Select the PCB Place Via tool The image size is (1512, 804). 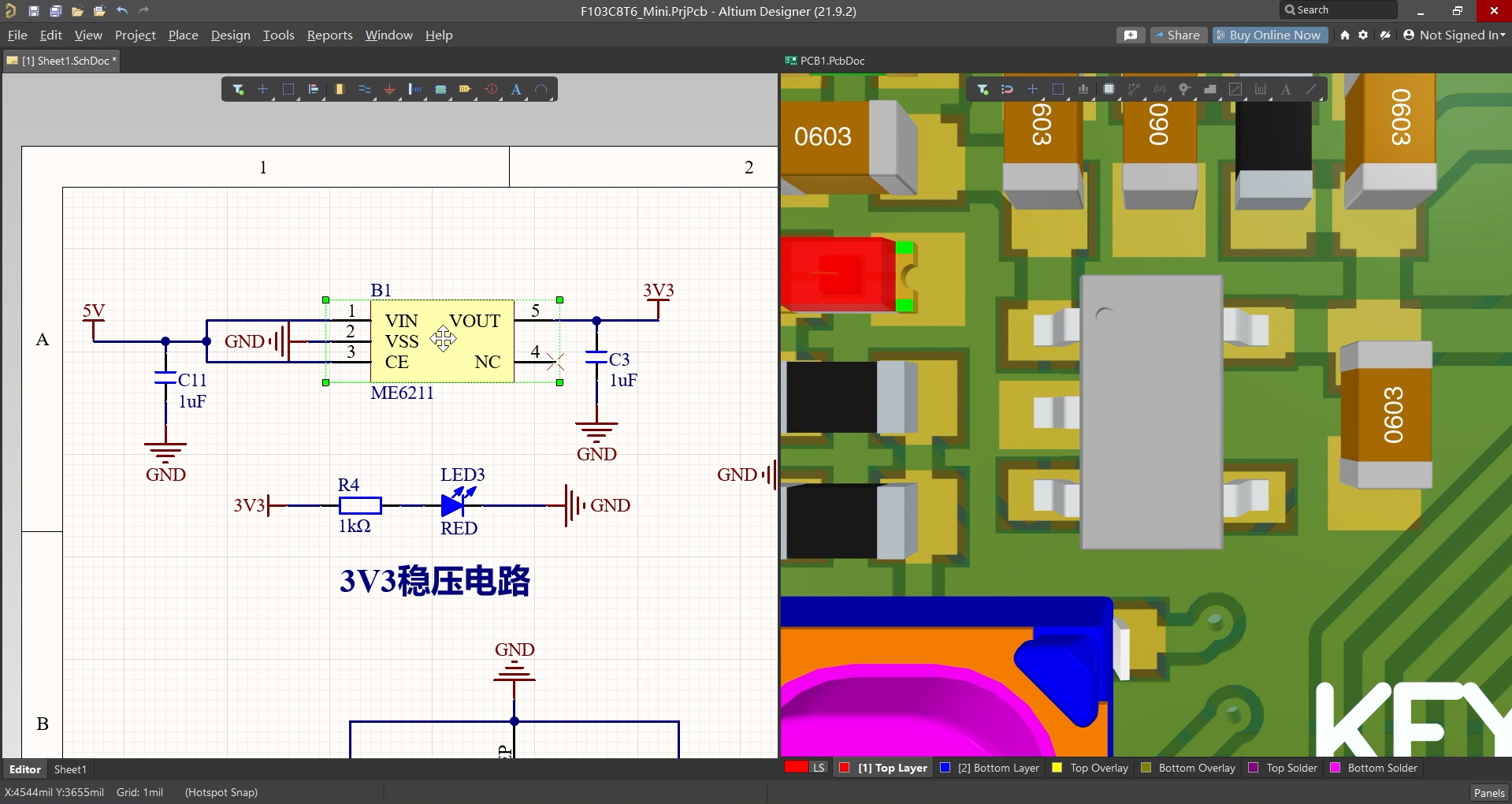coord(1184,89)
